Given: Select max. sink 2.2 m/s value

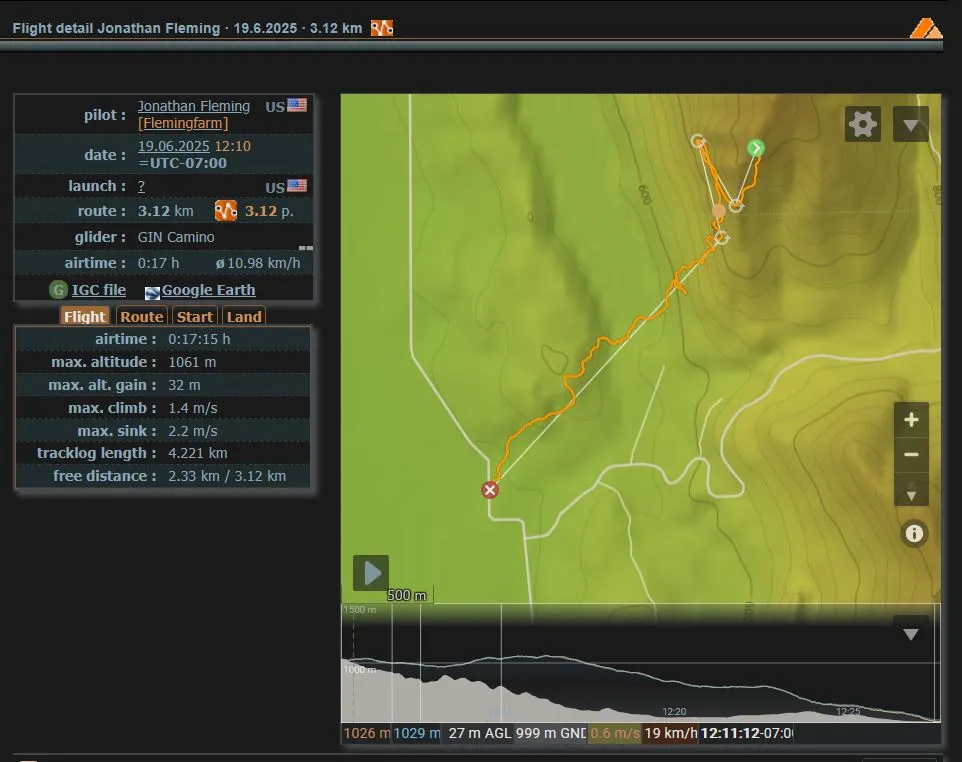Looking at the screenshot, I should coord(193,431).
